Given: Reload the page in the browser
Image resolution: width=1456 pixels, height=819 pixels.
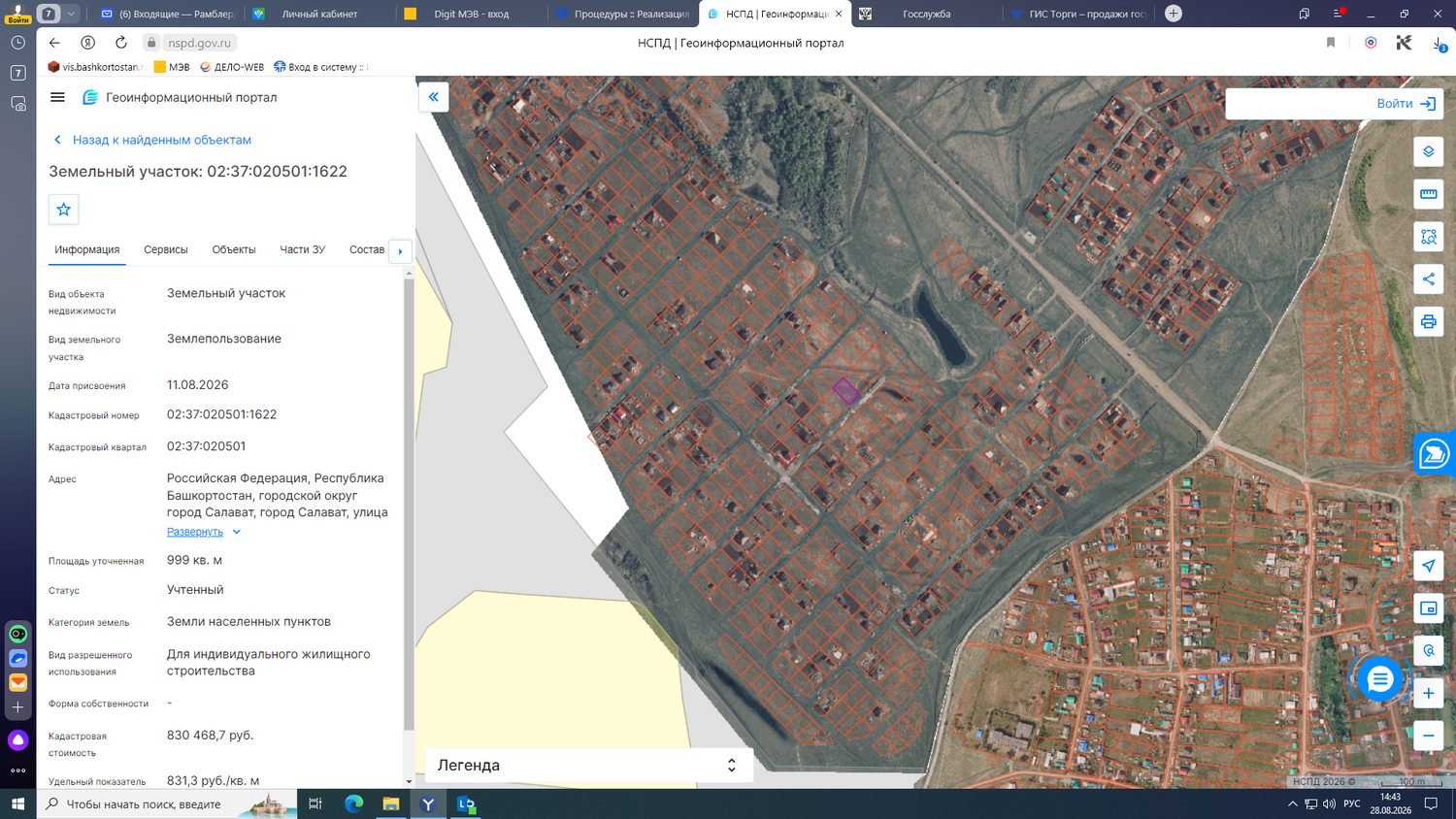Looking at the screenshot, I should [x=121, y=43].
